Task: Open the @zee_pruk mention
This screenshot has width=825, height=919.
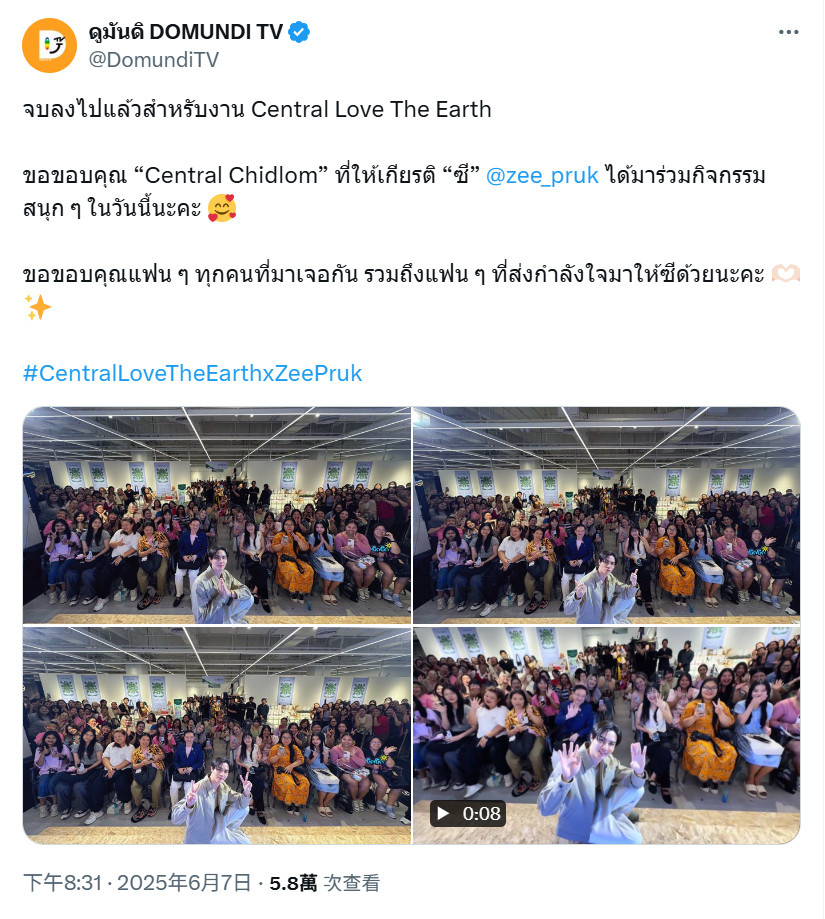Action: coord(542,175)
